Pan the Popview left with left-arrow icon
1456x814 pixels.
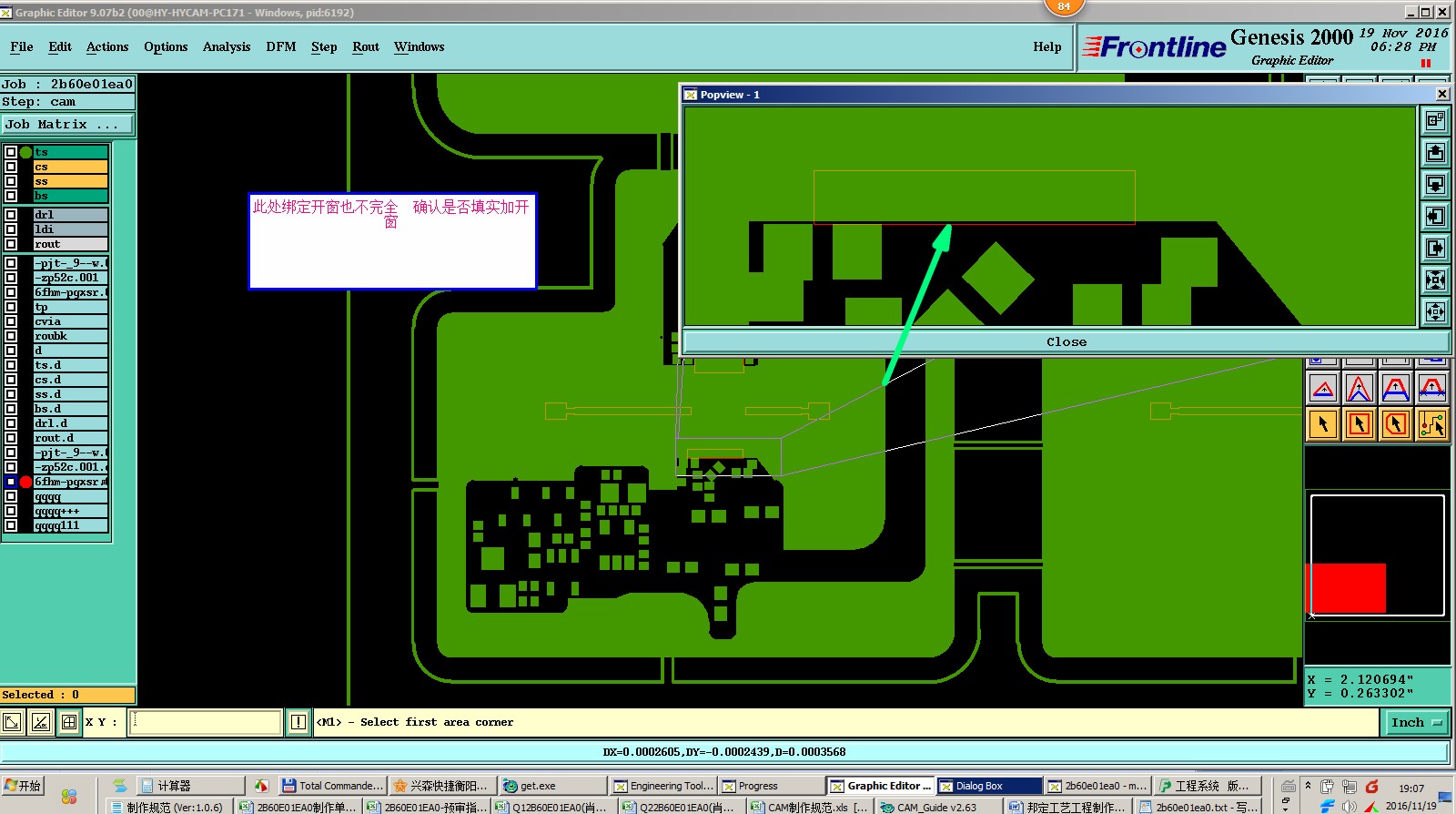[1435, 216]
